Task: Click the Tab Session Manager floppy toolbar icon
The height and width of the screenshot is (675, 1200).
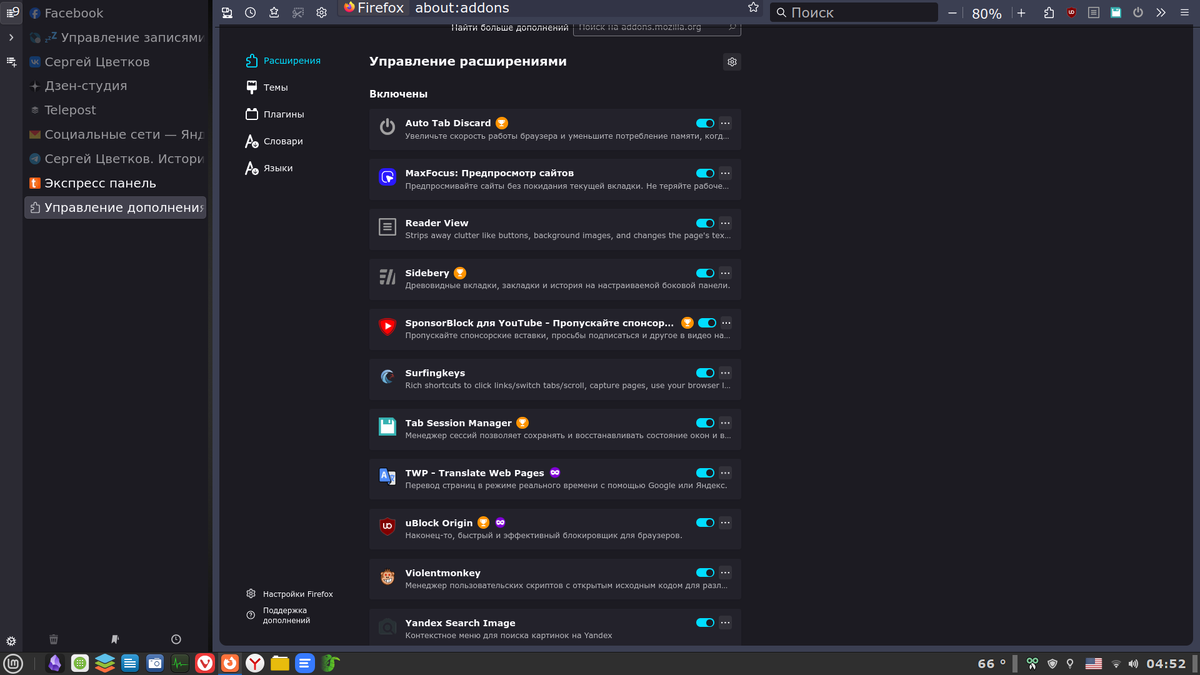Action: point(1116,13)
